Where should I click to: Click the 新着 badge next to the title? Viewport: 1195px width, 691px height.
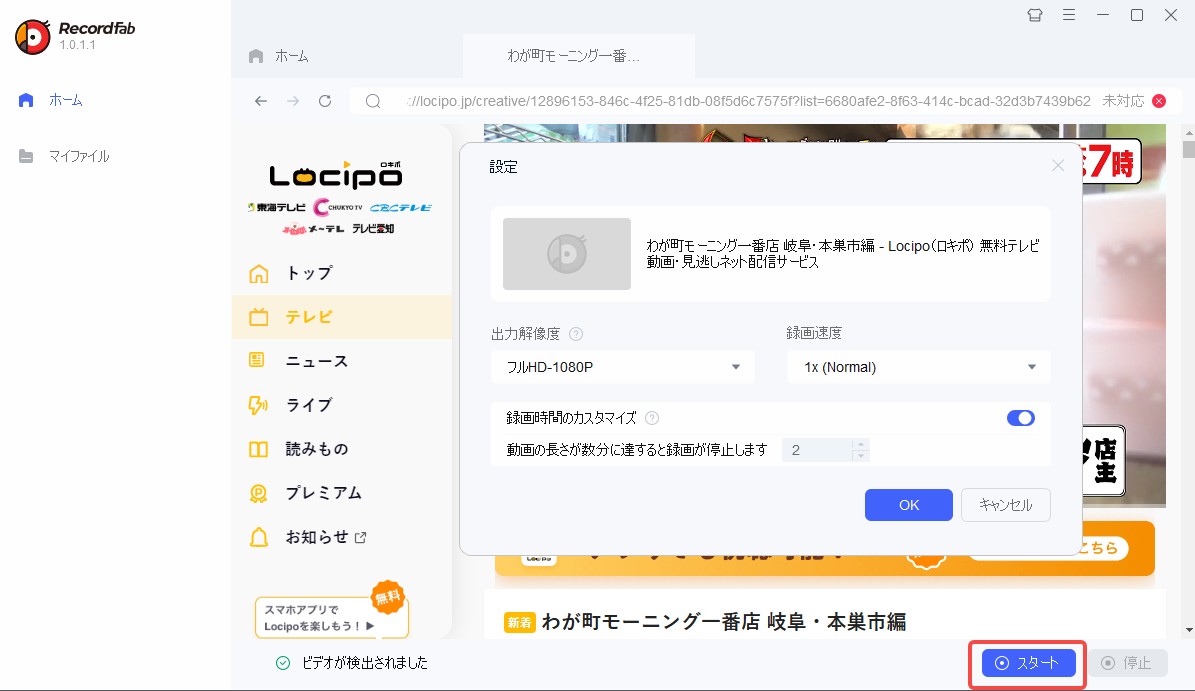coord(519,622)
